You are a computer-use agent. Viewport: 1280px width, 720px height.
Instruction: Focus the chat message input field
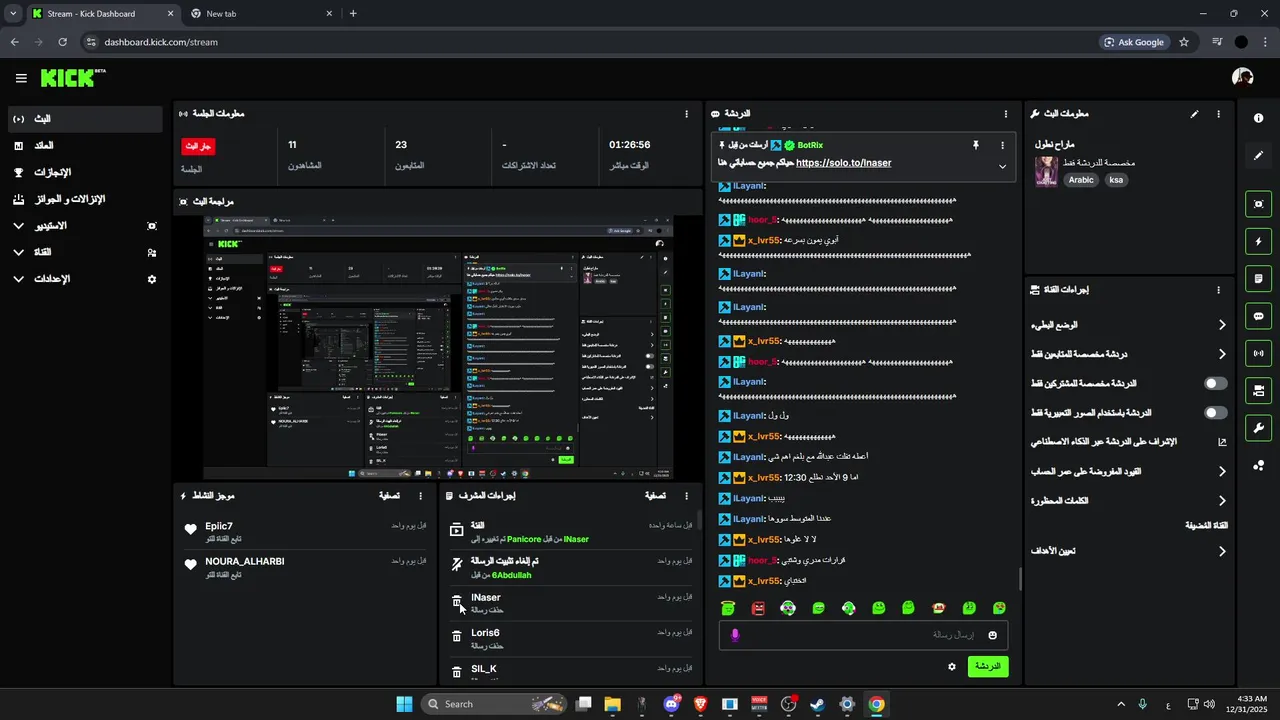tap(863, 635)
